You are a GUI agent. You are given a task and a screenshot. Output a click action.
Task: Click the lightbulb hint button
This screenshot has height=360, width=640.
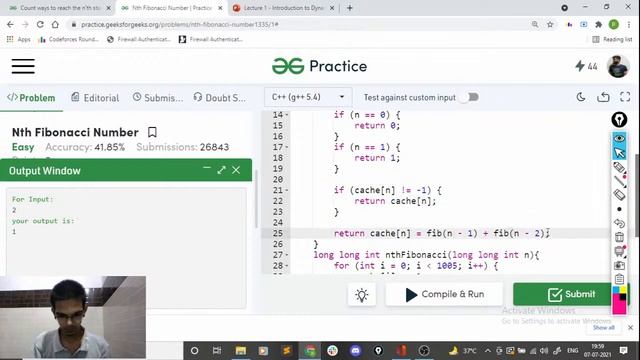(x=362, y=295)
